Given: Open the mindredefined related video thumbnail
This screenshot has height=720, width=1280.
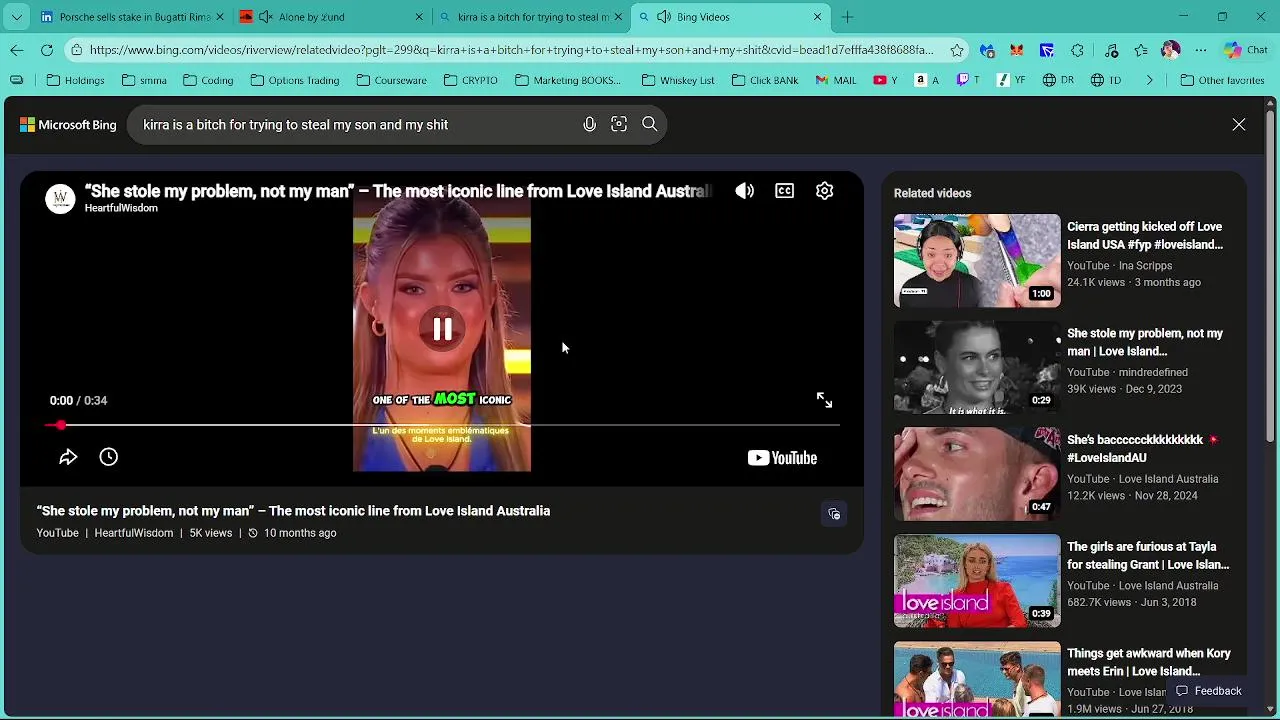Looking at the screenshot, I should tap(977, 367).
